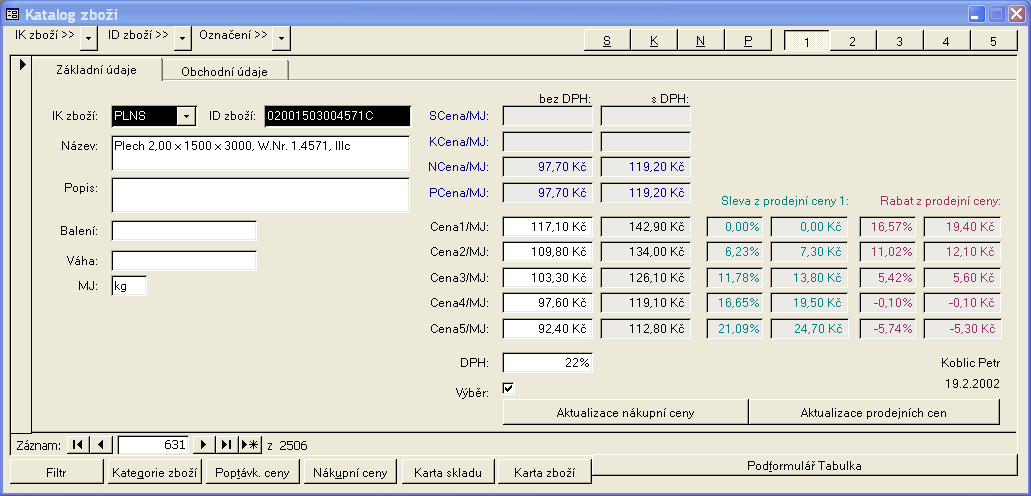This screenshot has height=496, width=1031.
Task: Open the Karta skladu button
Action: pos(449,472)
